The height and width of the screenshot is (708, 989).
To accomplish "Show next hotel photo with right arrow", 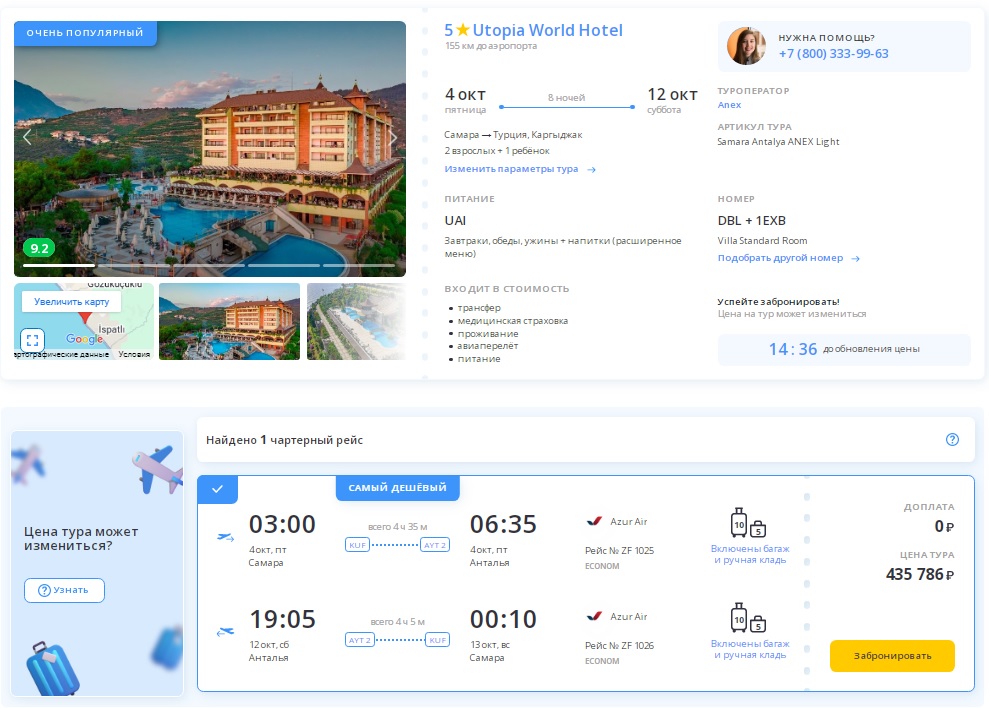I will [393, 137].
